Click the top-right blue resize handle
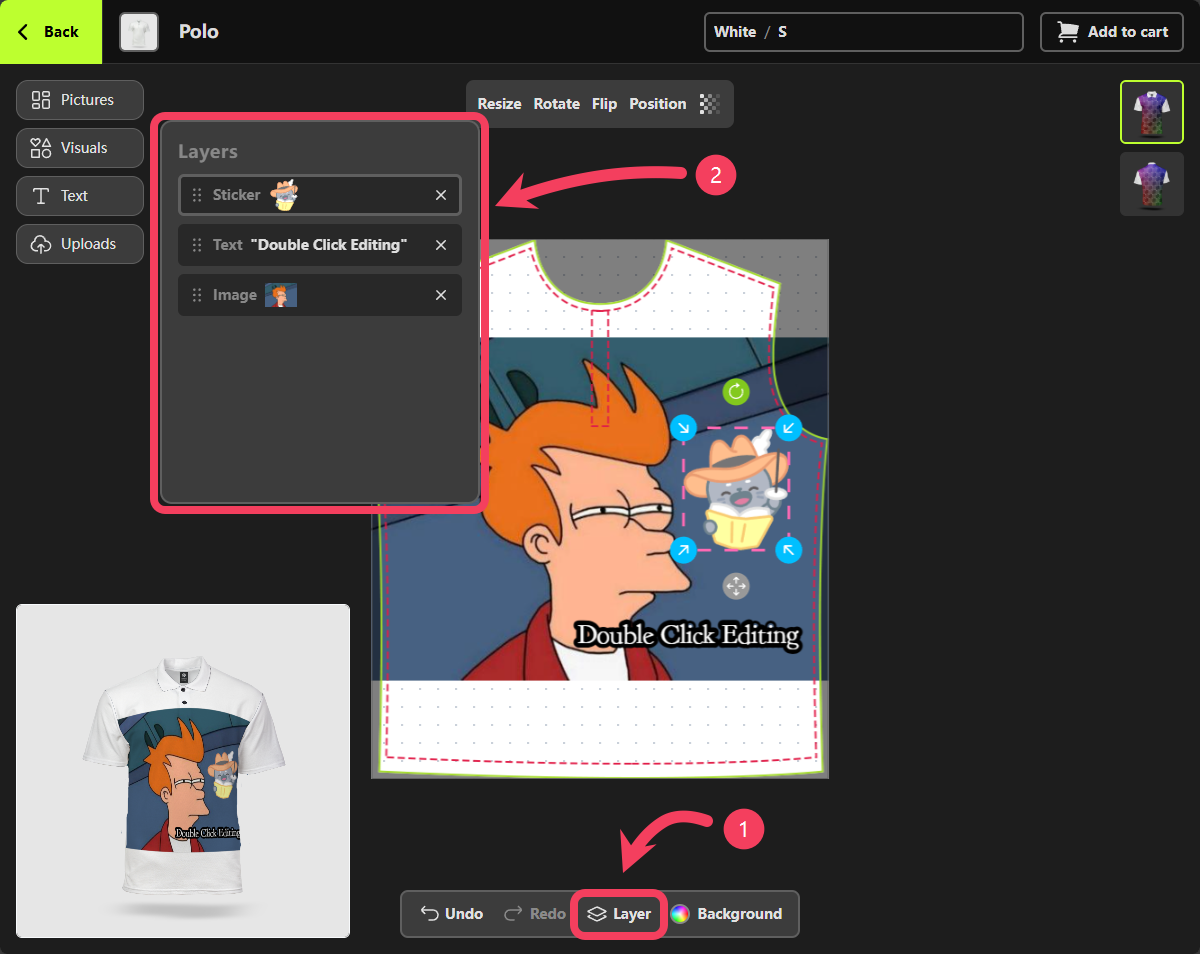Screen dimensions: 1200x954 click(x=789, y=428)
